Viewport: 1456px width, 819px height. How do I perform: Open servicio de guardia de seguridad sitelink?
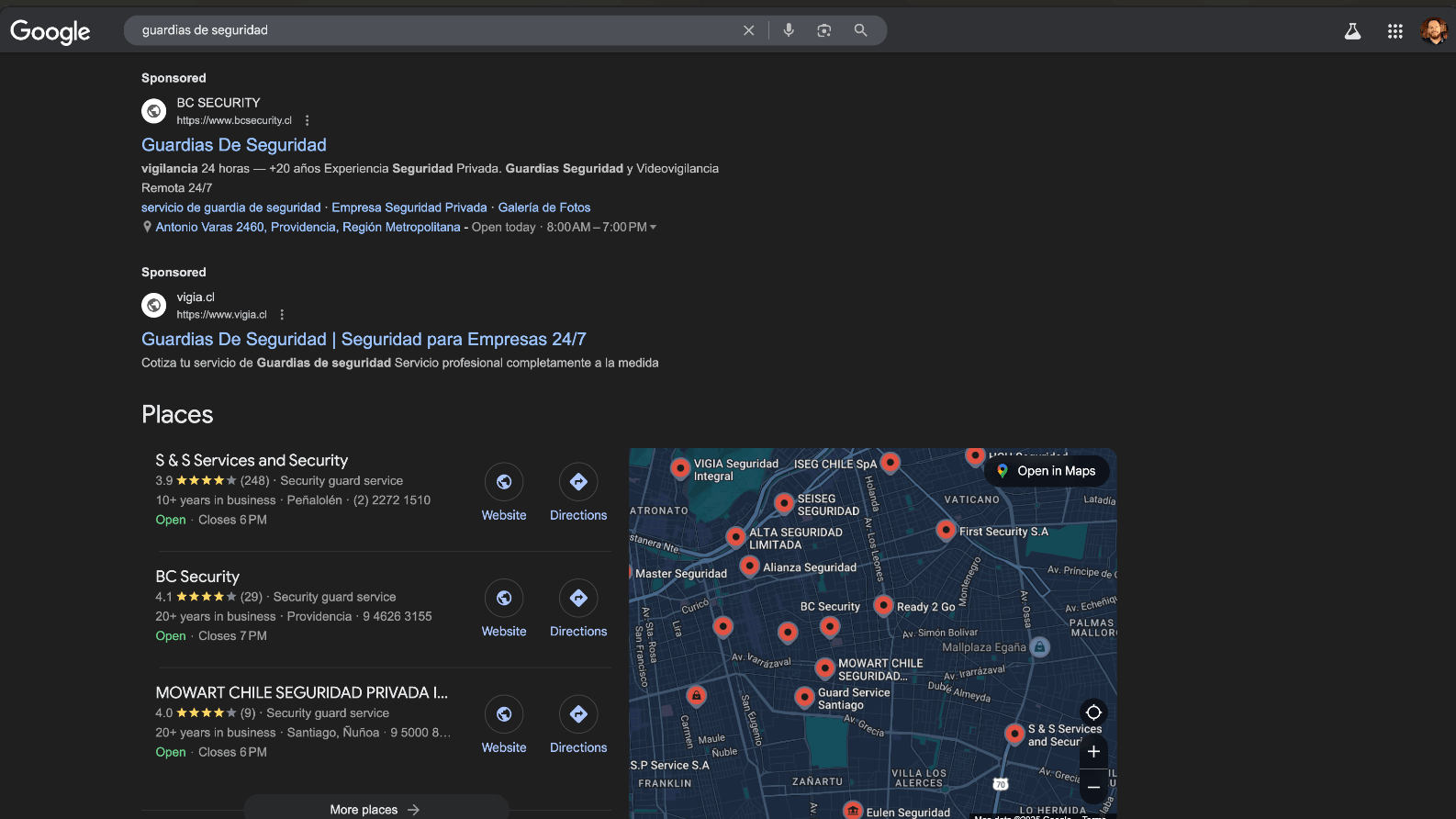(231, 208)
